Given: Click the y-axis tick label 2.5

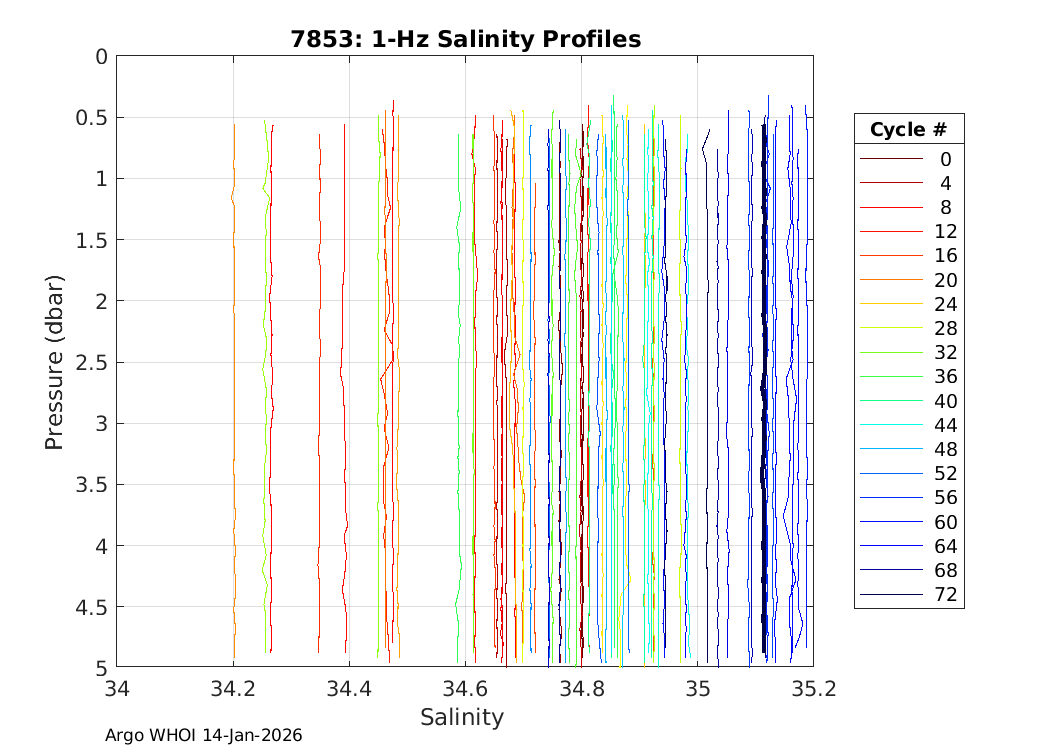Looking at the screenshot, I should pyautogui.click(x=92, y=362).
